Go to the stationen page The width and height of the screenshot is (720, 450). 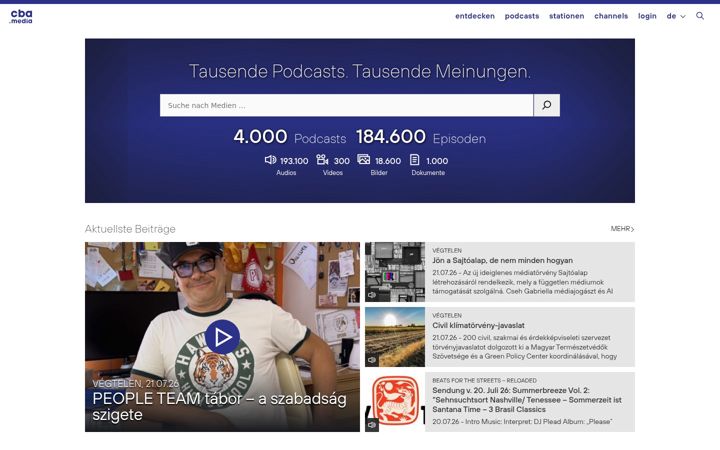(x=567, y=16)
